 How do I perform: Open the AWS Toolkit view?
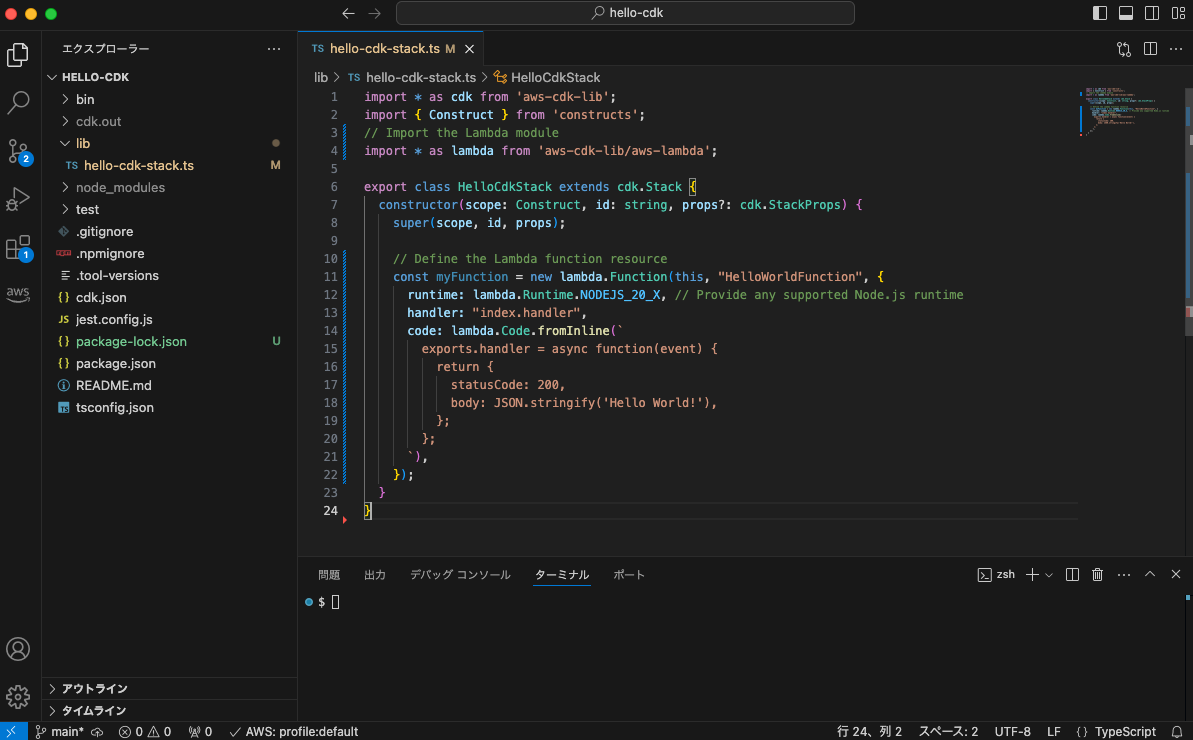pyautogui.click(x=17, y=294)
